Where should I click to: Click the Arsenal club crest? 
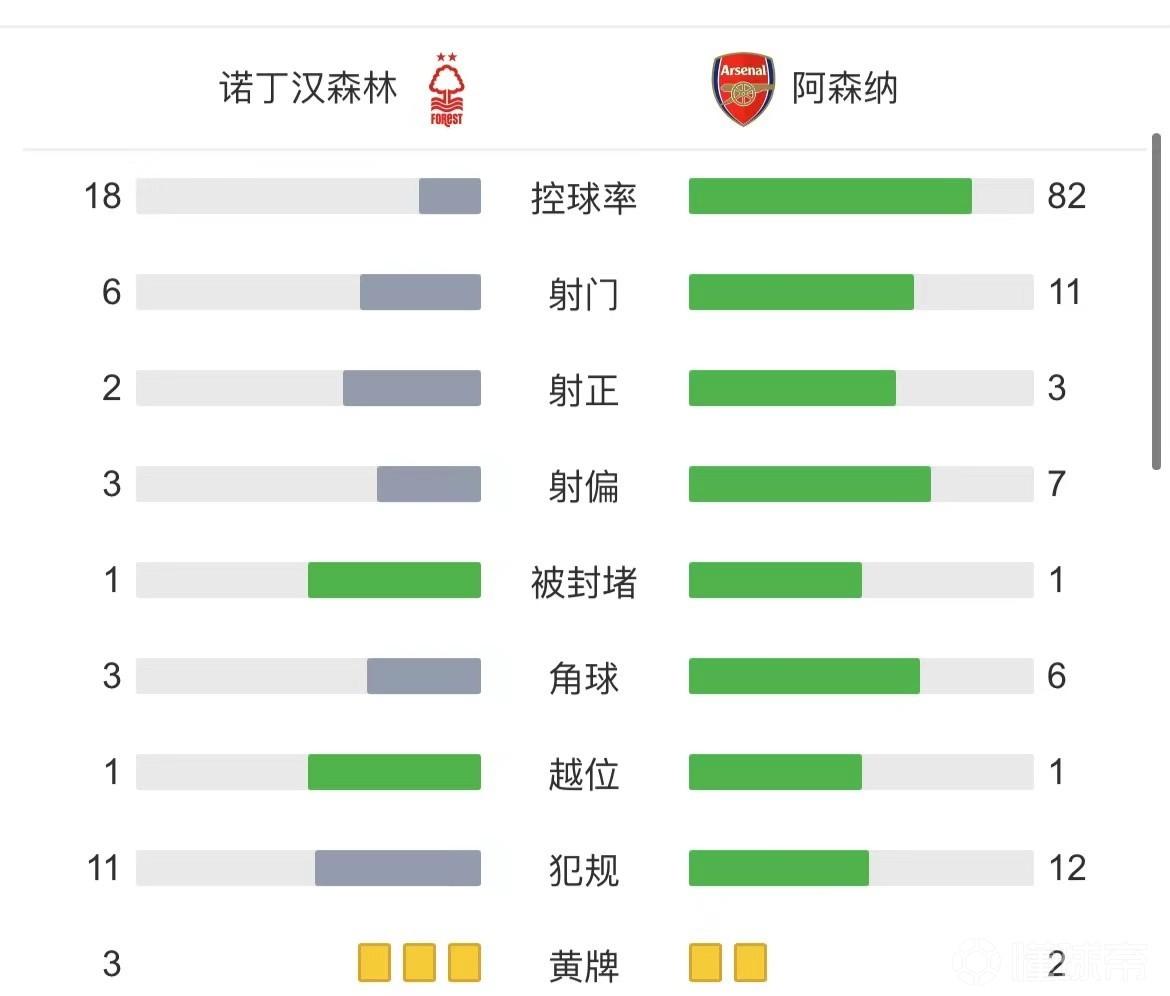tap(743, 90)
